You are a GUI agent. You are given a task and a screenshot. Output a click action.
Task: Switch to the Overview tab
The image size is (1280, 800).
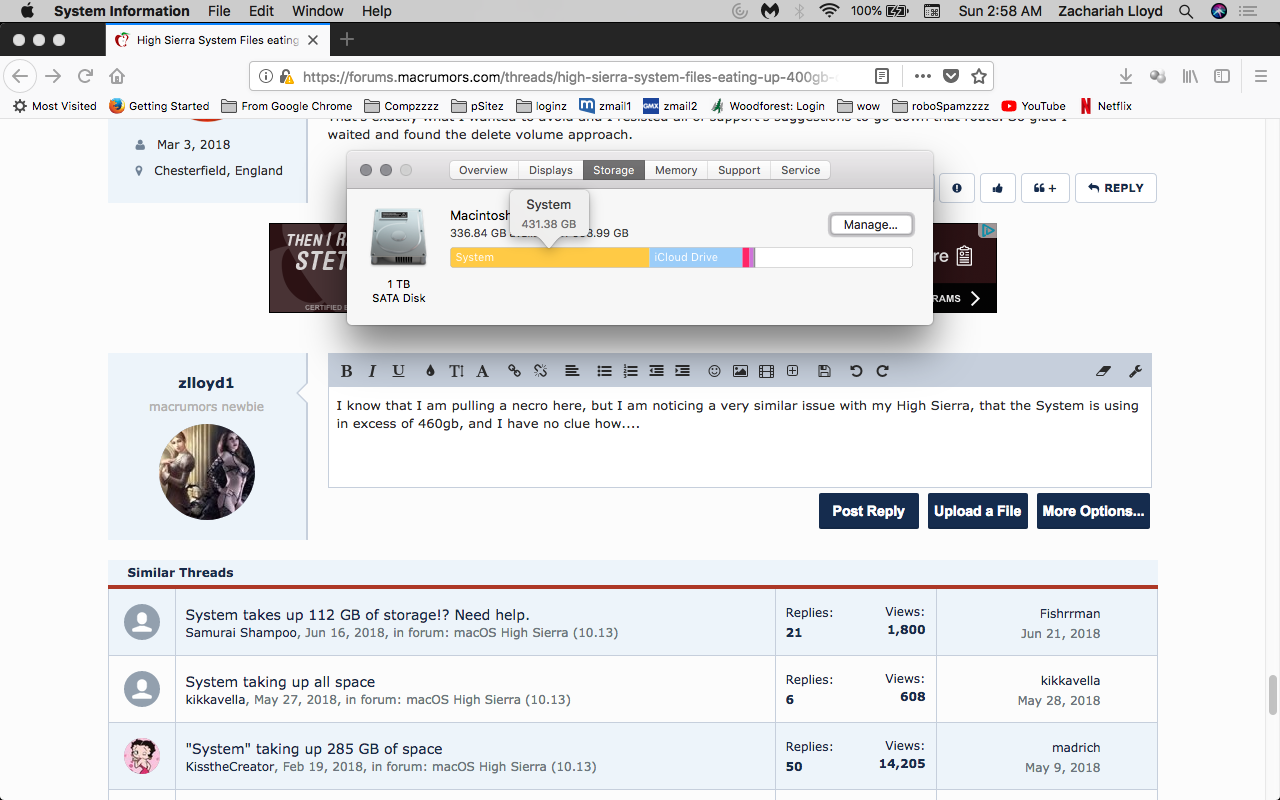[x=483, y=170]
